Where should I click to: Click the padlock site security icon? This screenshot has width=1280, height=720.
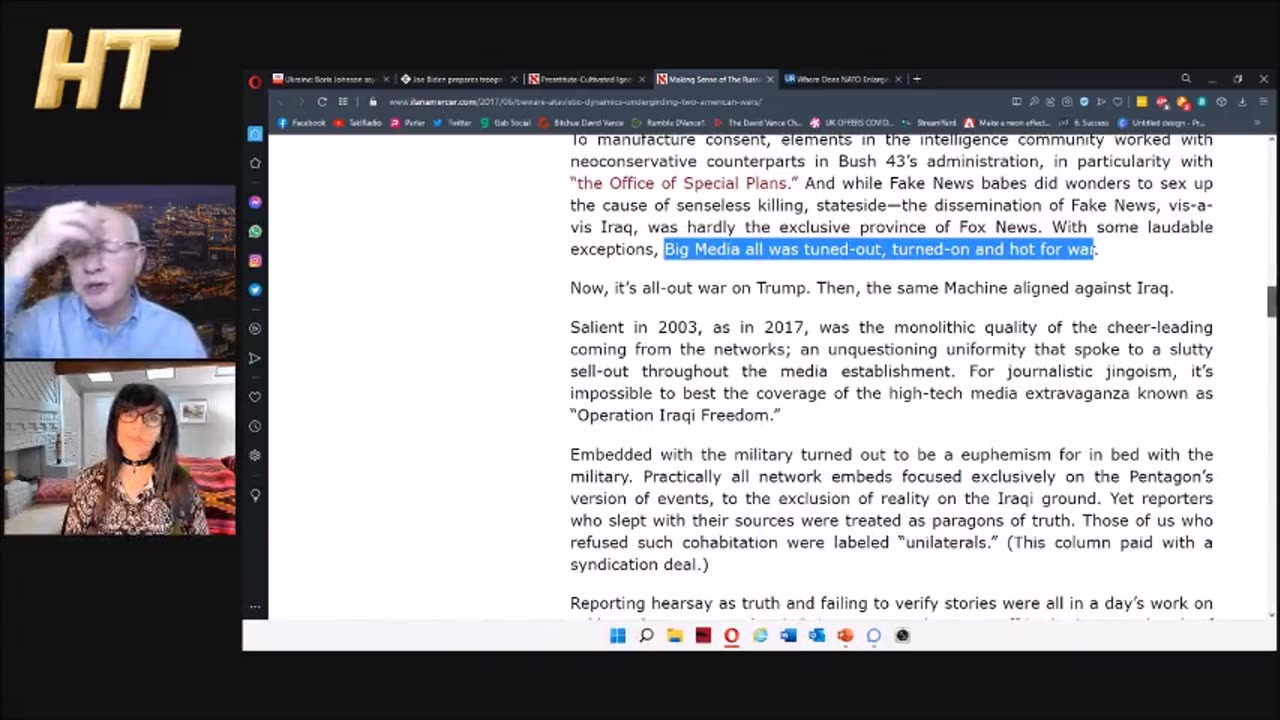[373, 101]
